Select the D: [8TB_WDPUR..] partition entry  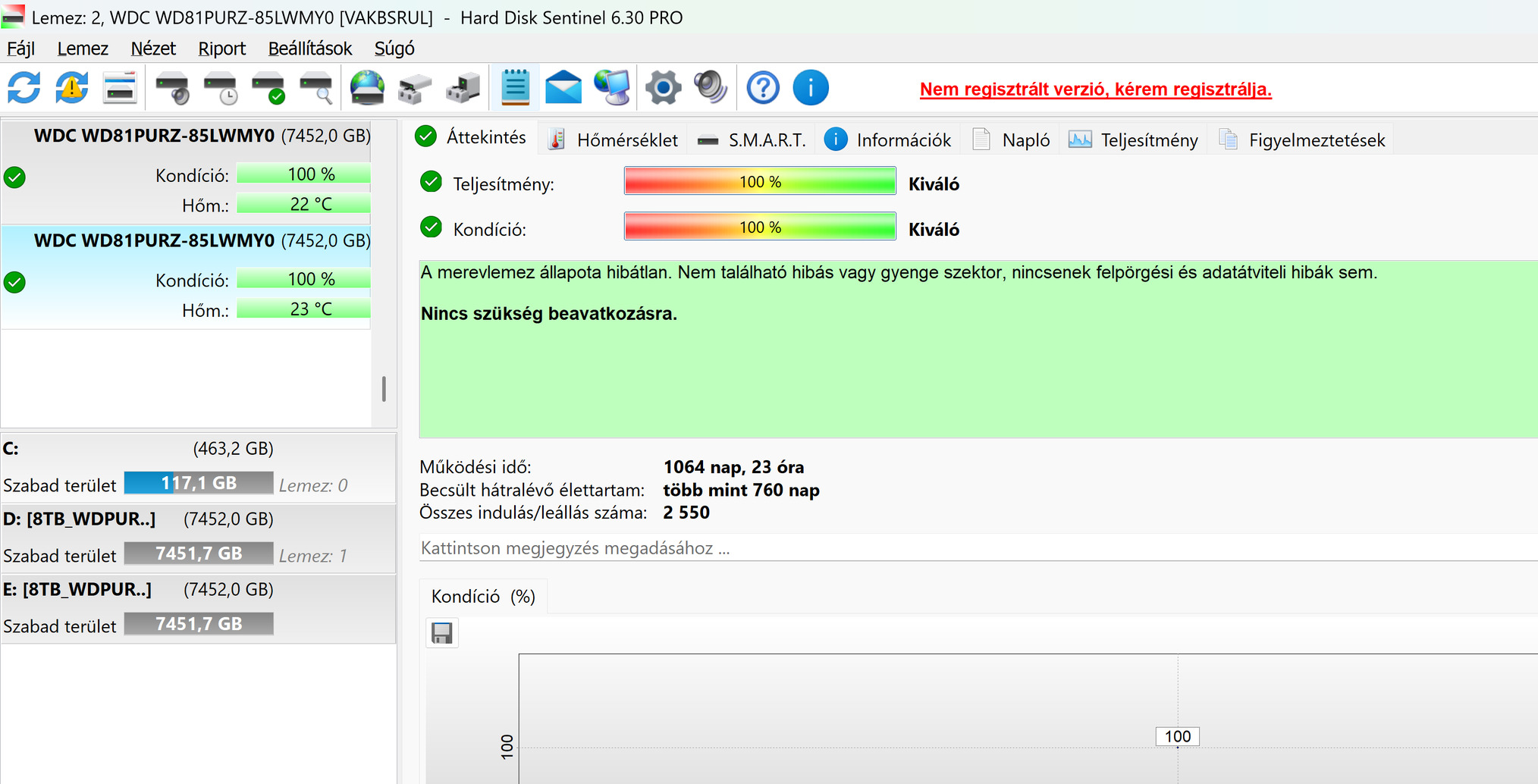(198, 538)
